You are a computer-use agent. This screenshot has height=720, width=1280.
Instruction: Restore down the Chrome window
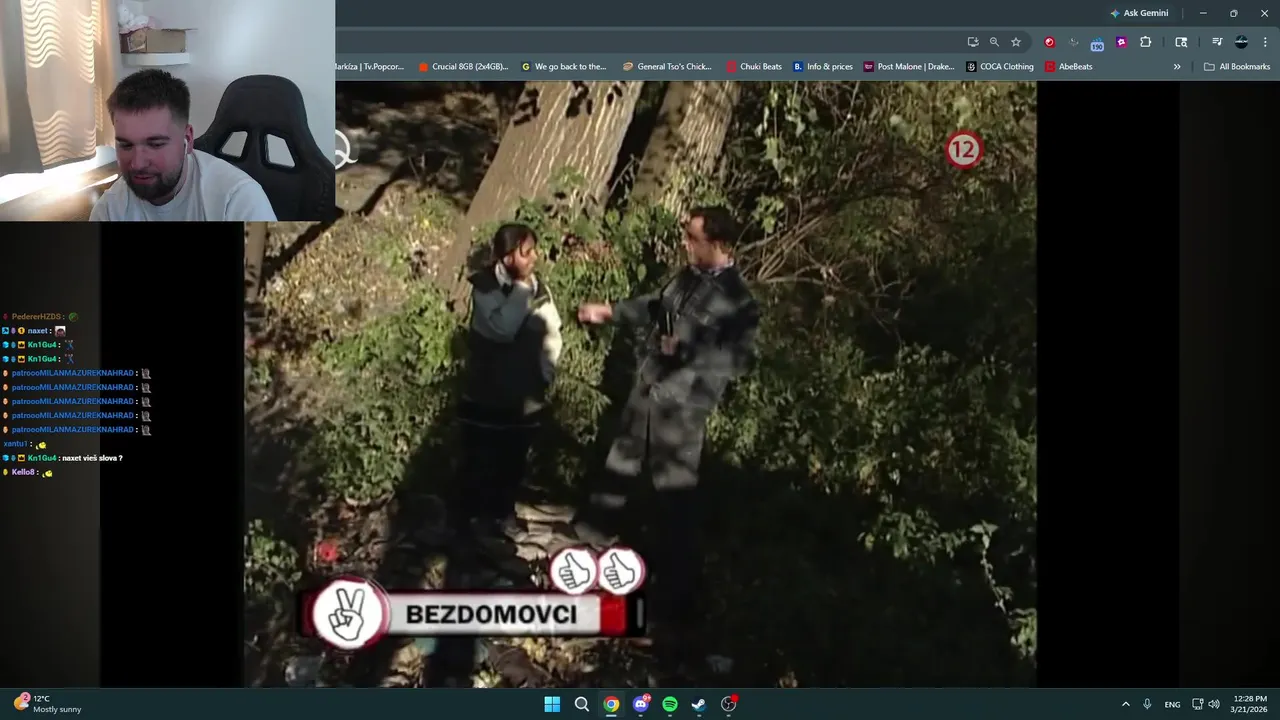1233,13
